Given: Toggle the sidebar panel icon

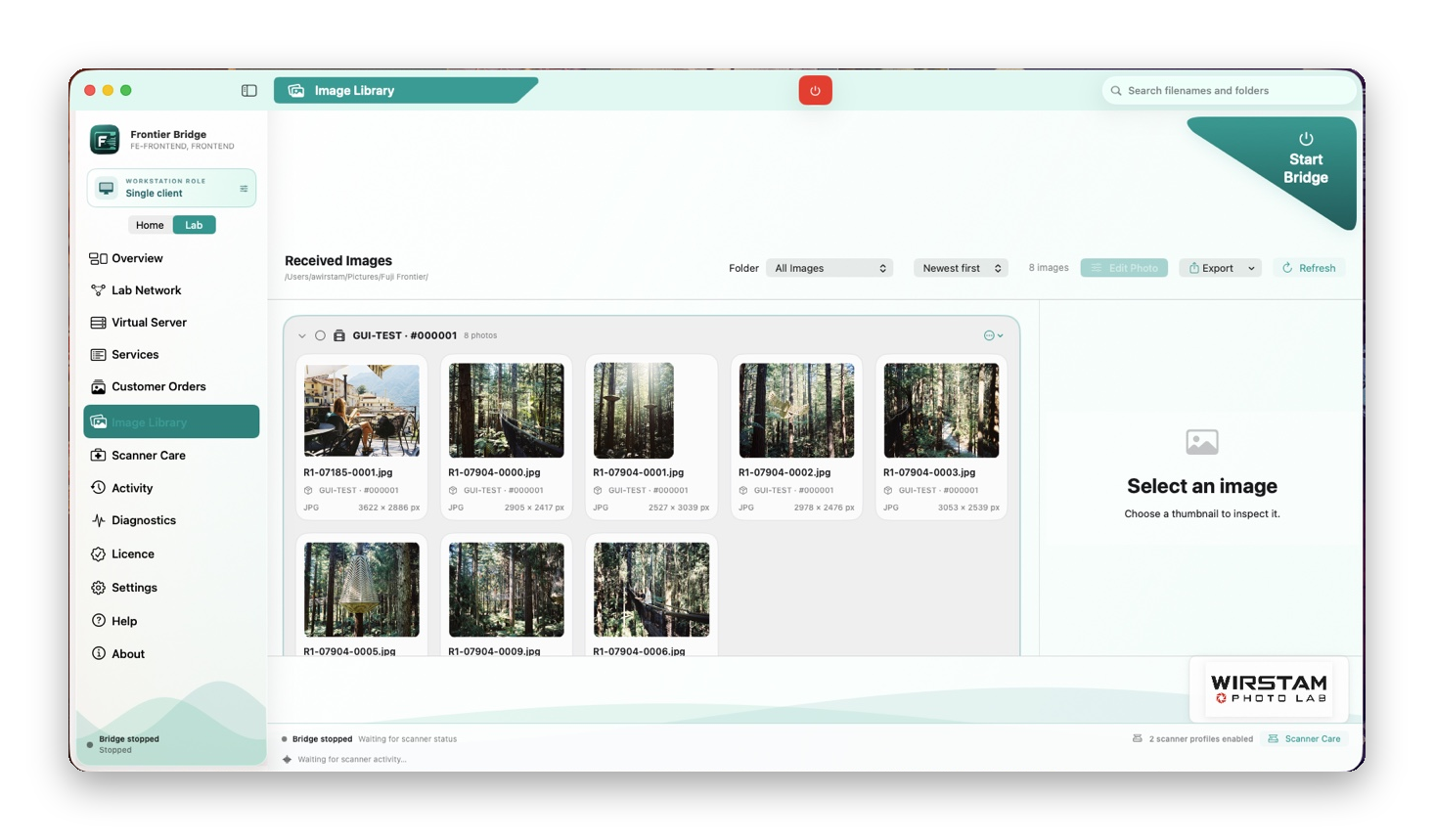Looking at the screenshot, I should coord(249,91).
